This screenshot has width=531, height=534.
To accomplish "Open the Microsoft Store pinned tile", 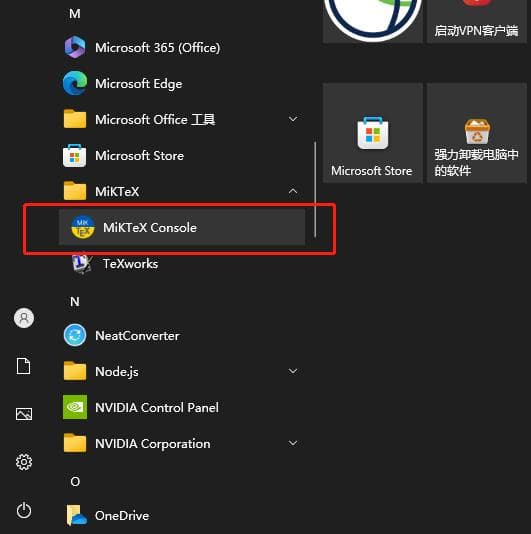I will tap(373, 133).
